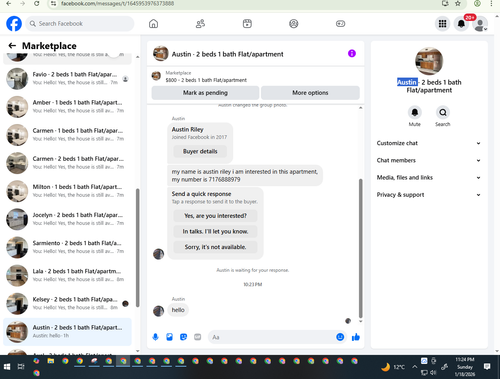Send quick reply 'In talks. I'll let you know.'

[x=215, y=231]
